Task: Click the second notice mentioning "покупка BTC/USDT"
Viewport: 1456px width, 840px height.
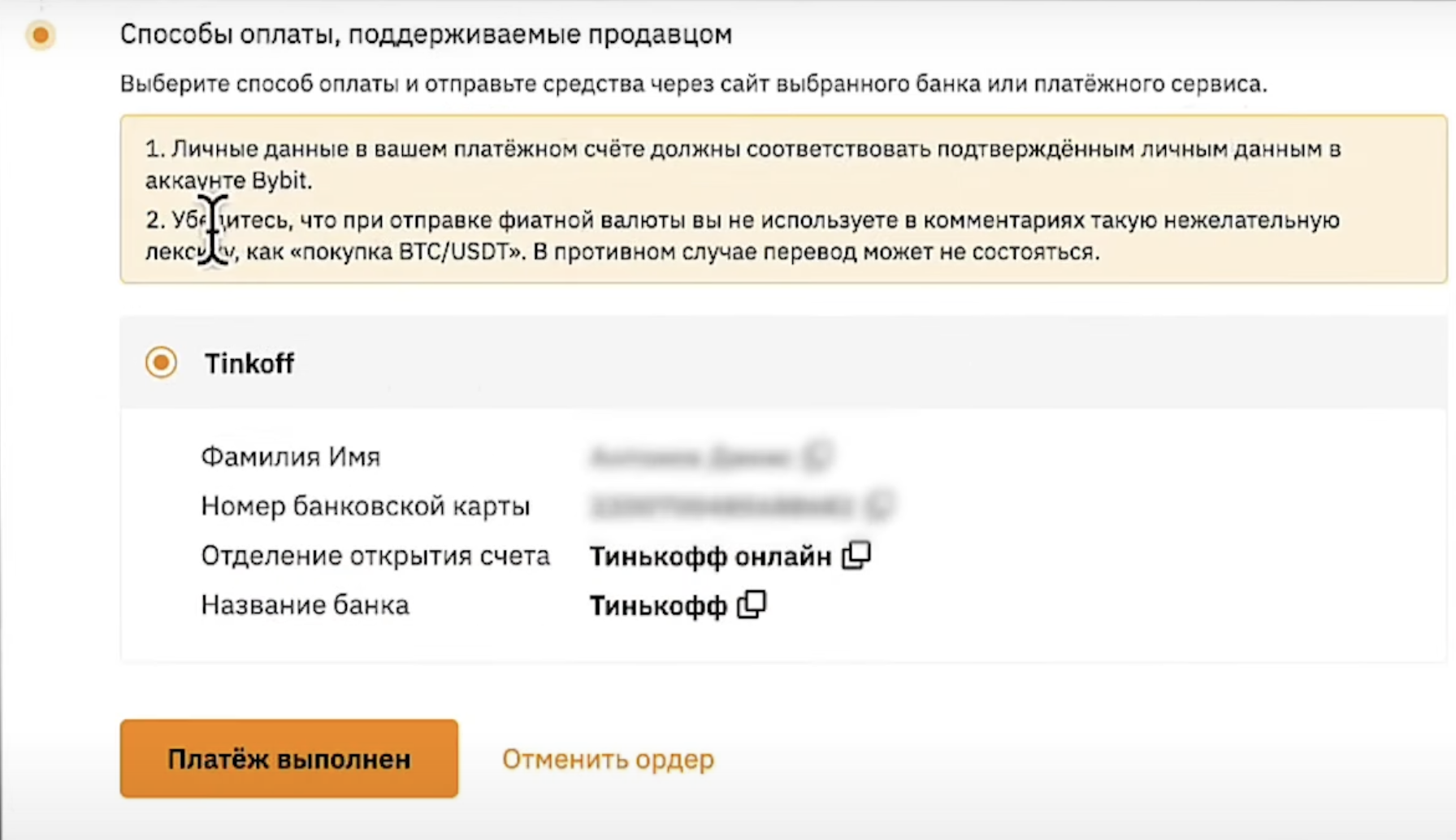Action: pyautogui.click(x=743, y=236)
